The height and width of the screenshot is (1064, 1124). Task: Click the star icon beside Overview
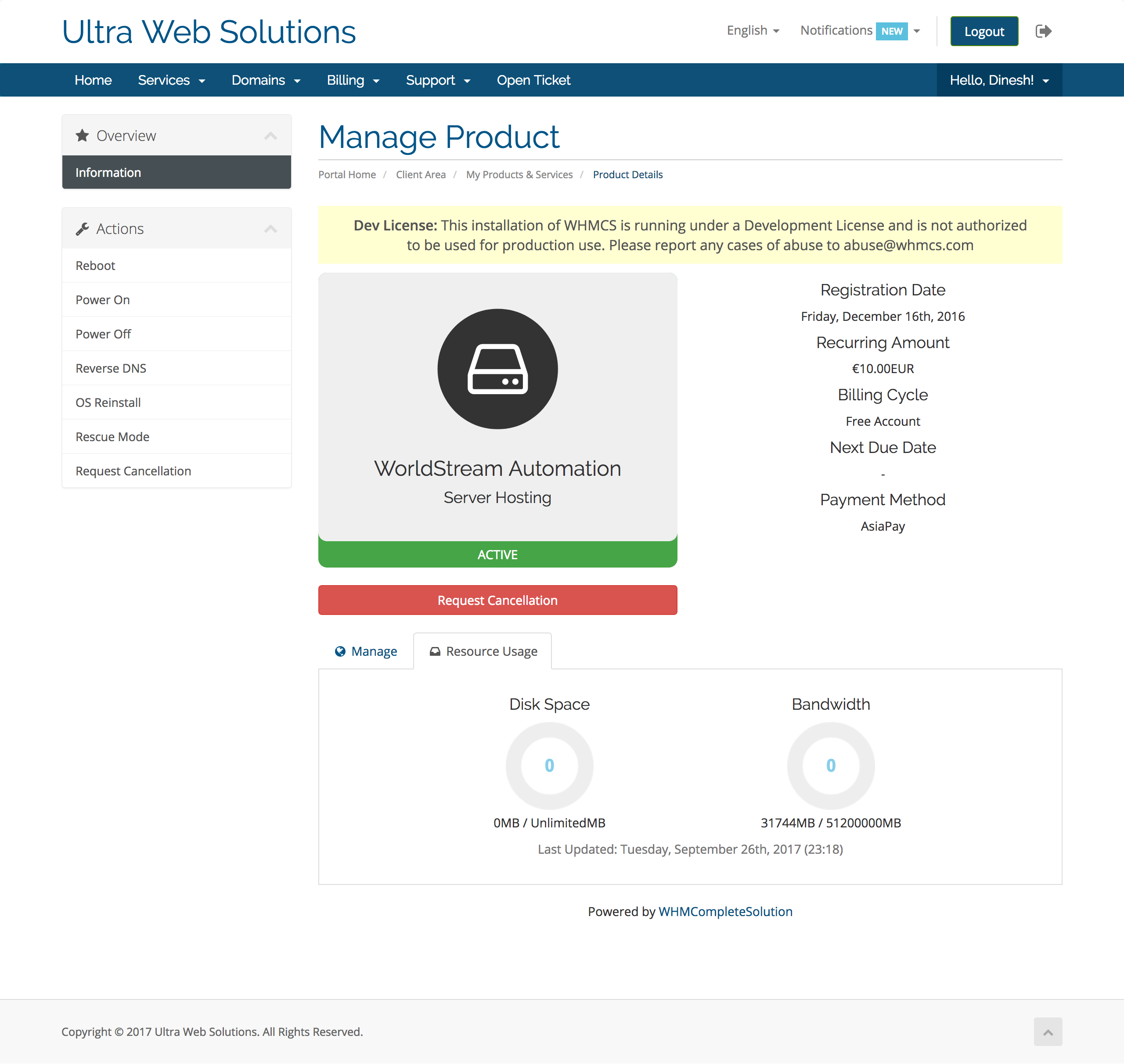pyautogui.click(x=82, y=136)
